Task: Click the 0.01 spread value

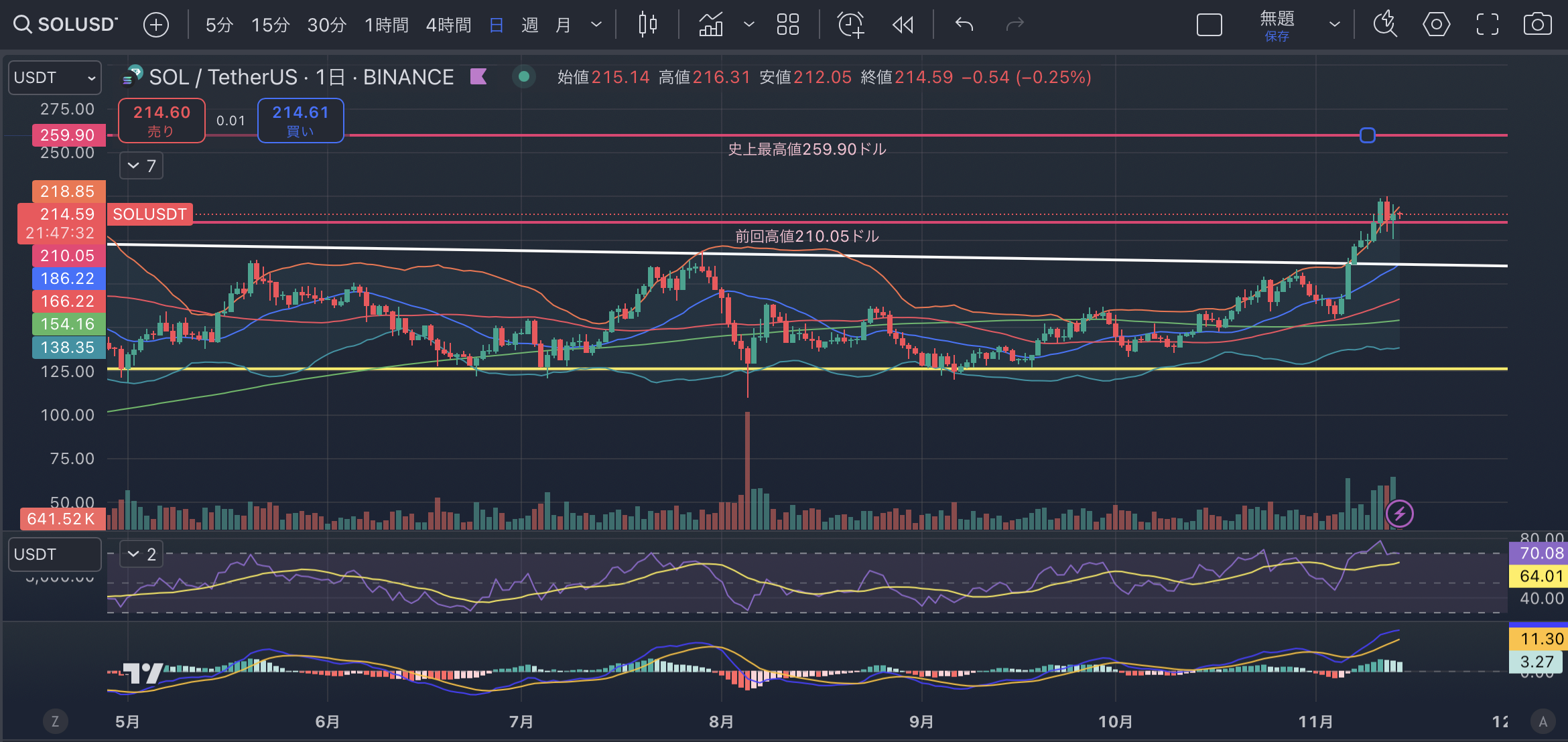Action: point(231,121)
